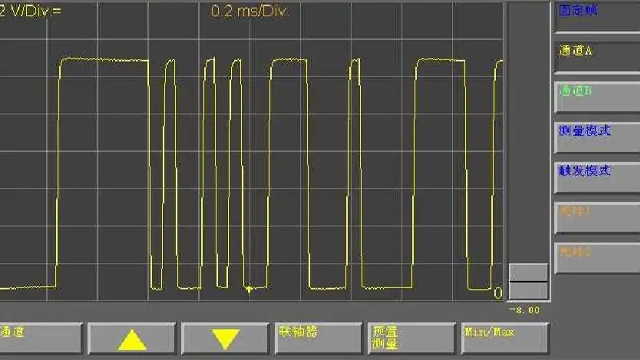
Task: Click the yellow up triangle button
Action: [x=131, y=338]
